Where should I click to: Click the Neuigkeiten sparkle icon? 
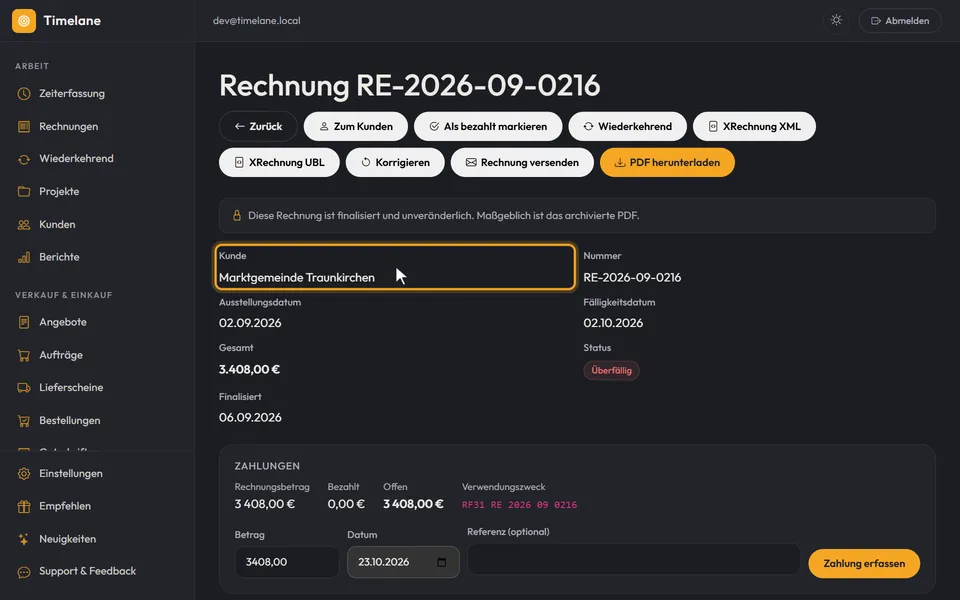[24, 539]
